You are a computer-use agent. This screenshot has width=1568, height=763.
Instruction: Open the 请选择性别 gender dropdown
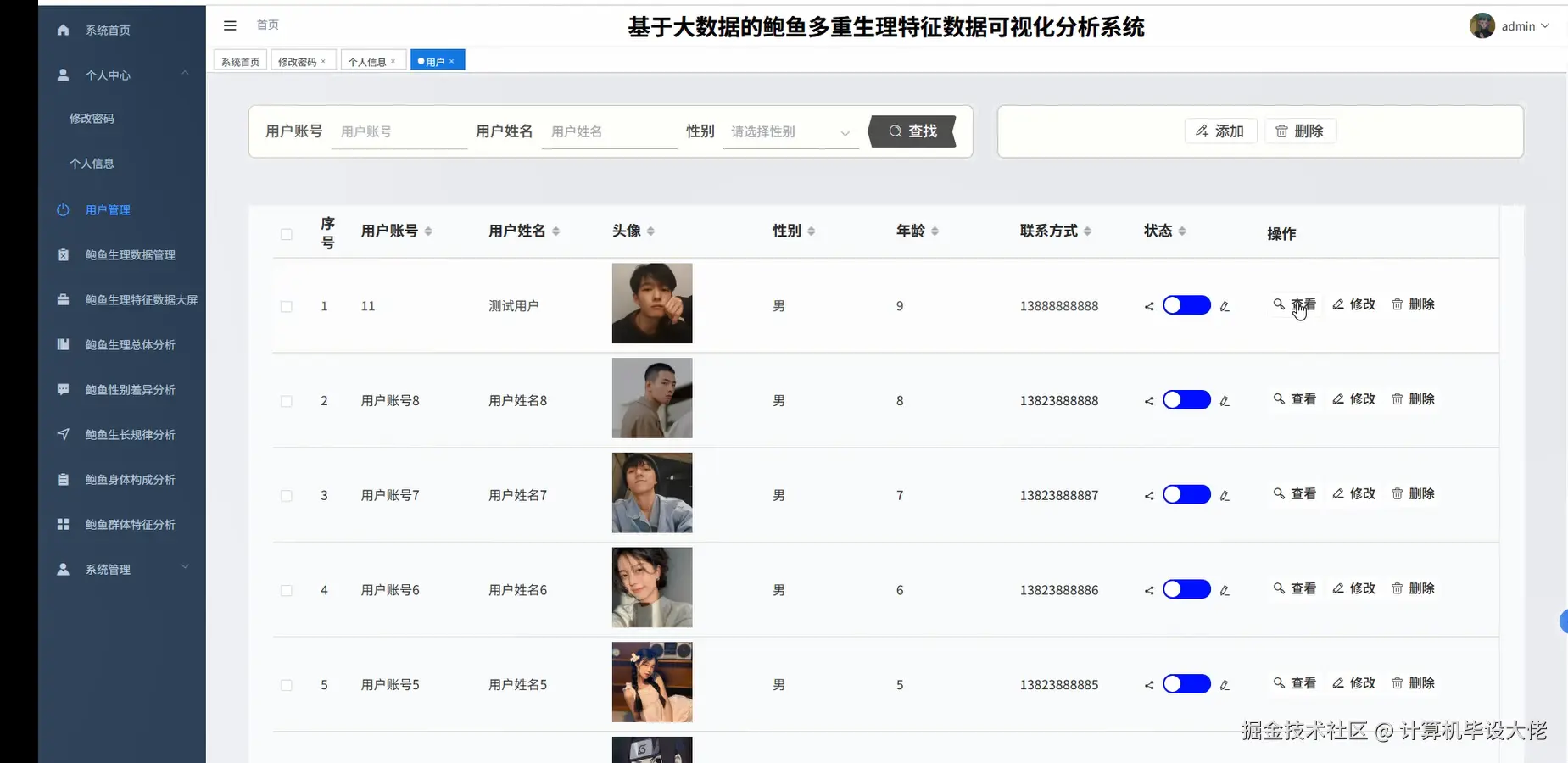(x=788, y=132)
